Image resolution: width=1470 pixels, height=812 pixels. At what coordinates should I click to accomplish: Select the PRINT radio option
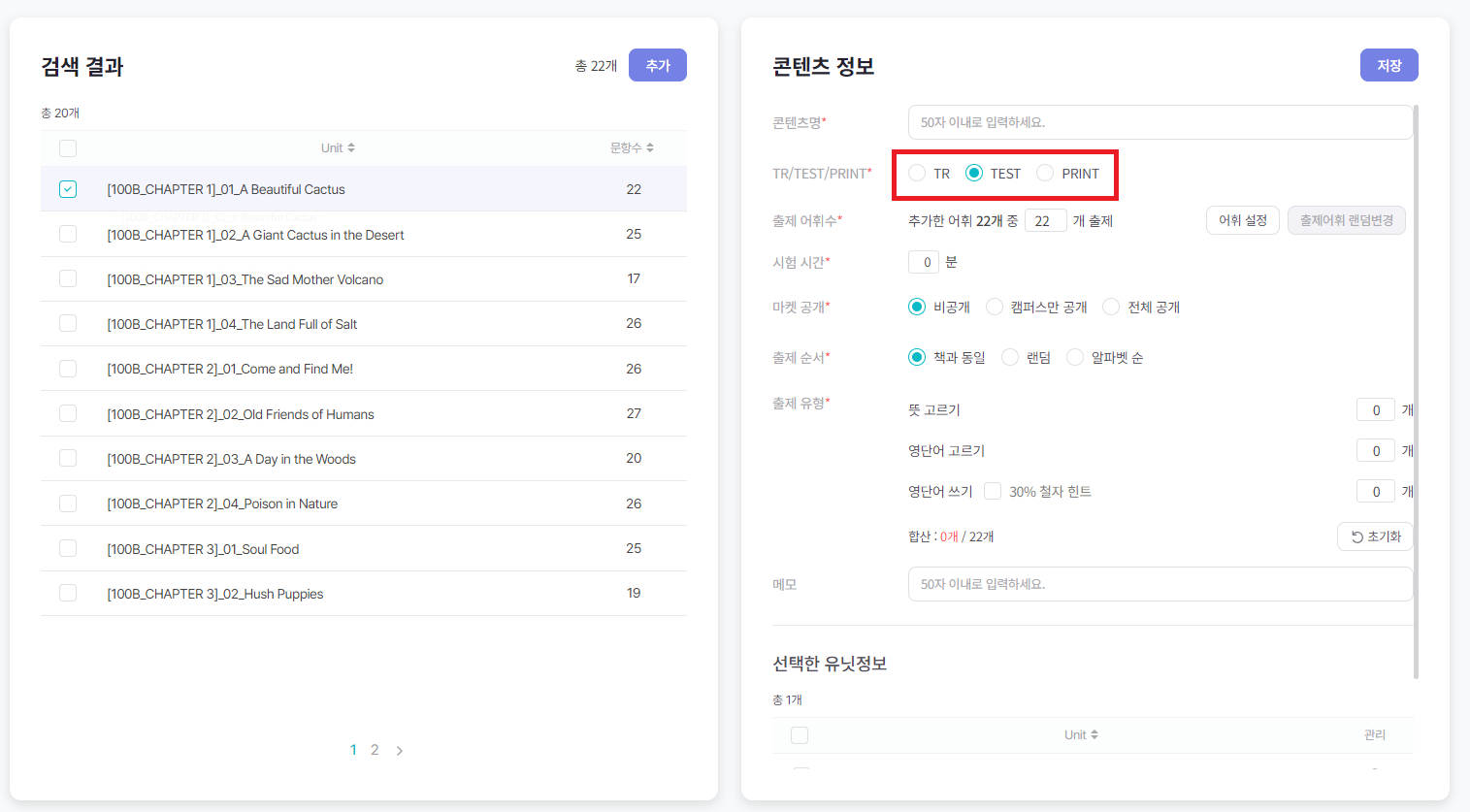[1045, 174]
